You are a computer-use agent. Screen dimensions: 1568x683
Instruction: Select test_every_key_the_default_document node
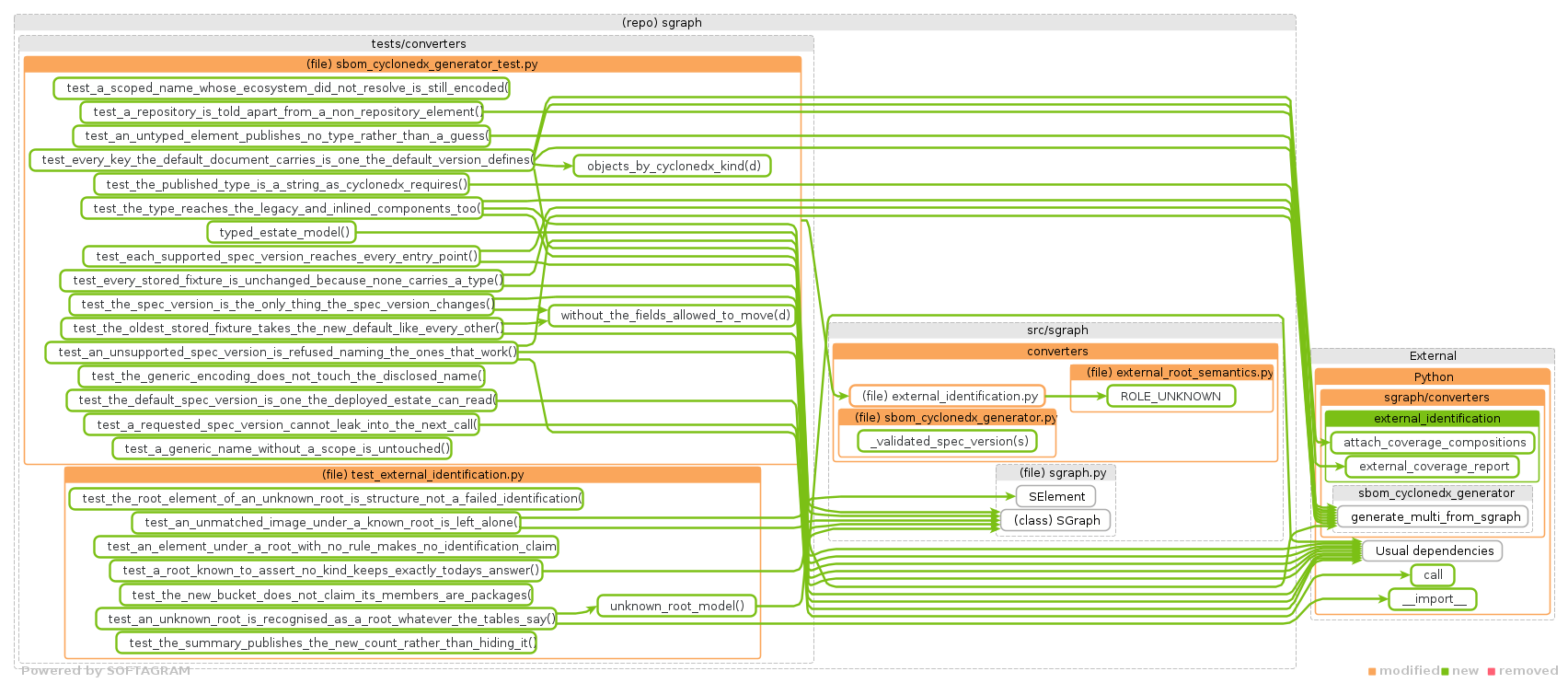click(282, 159)
